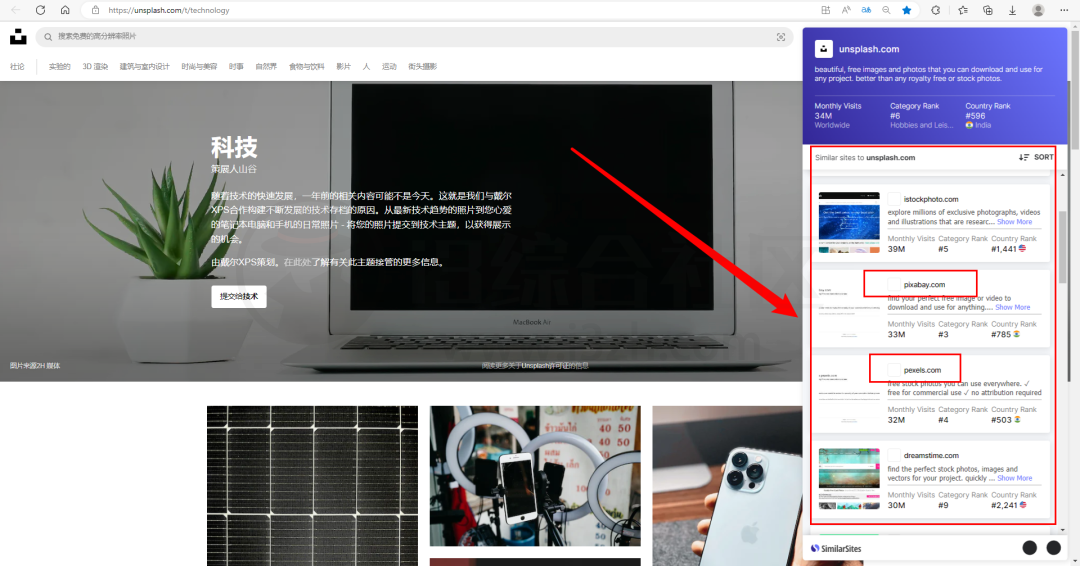Open the browser more options menu

[x=1065, y=10]
